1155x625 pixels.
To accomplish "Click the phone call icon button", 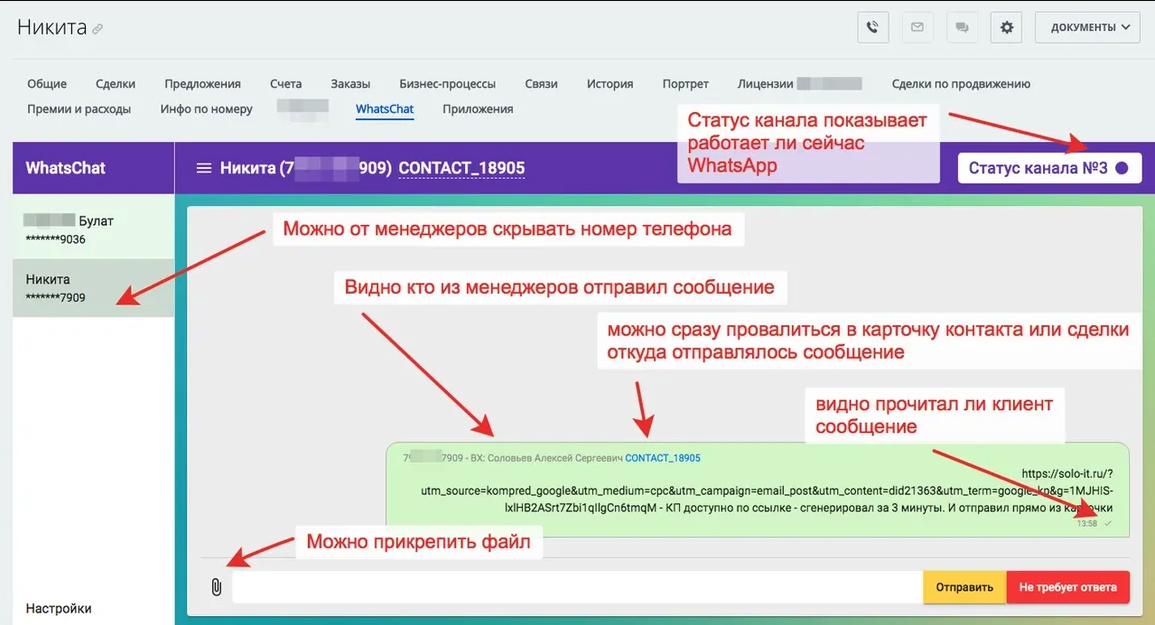I will pos(873,28).
